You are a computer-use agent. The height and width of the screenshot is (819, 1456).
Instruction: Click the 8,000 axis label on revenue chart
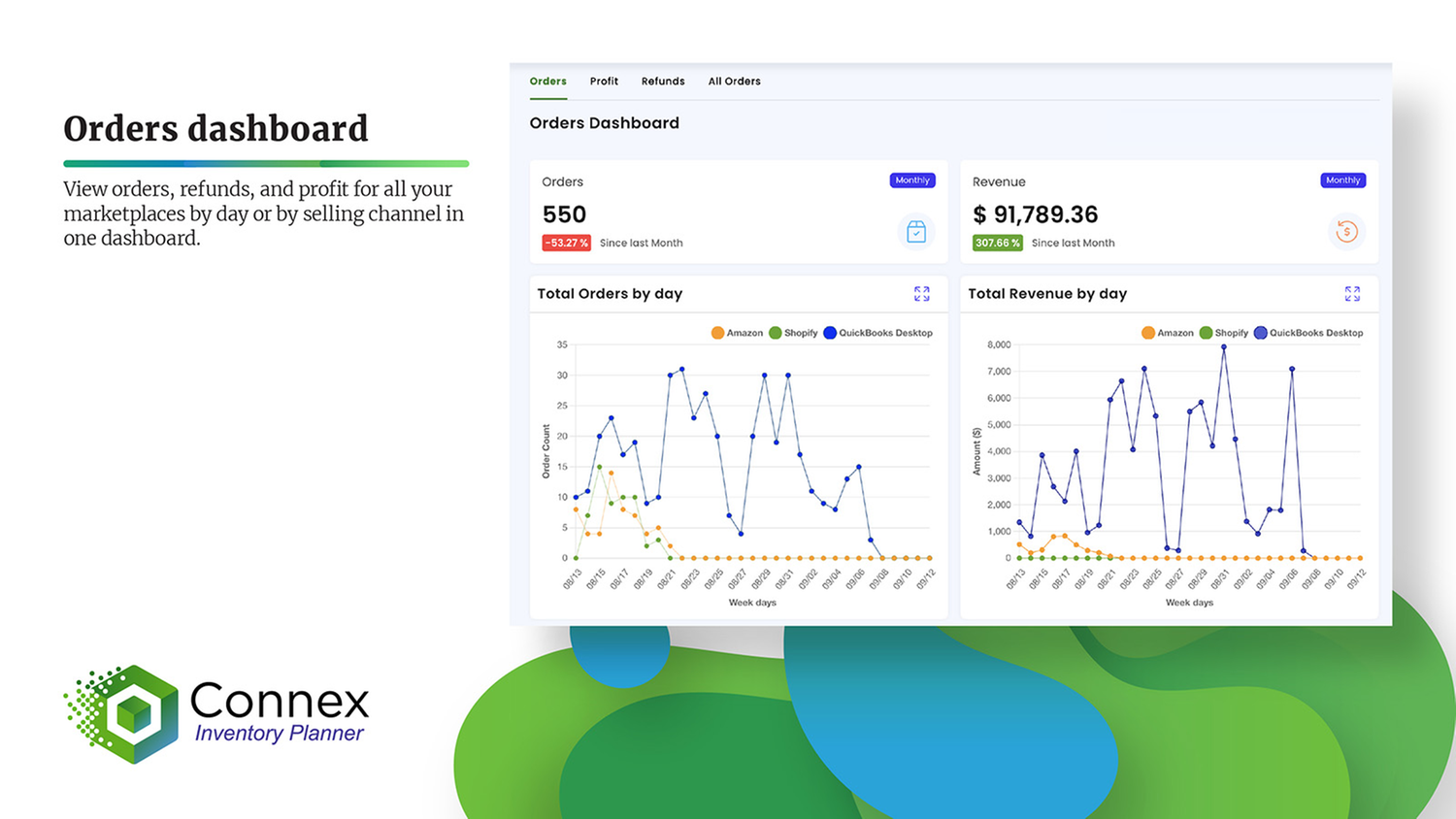tap(999, 344)
